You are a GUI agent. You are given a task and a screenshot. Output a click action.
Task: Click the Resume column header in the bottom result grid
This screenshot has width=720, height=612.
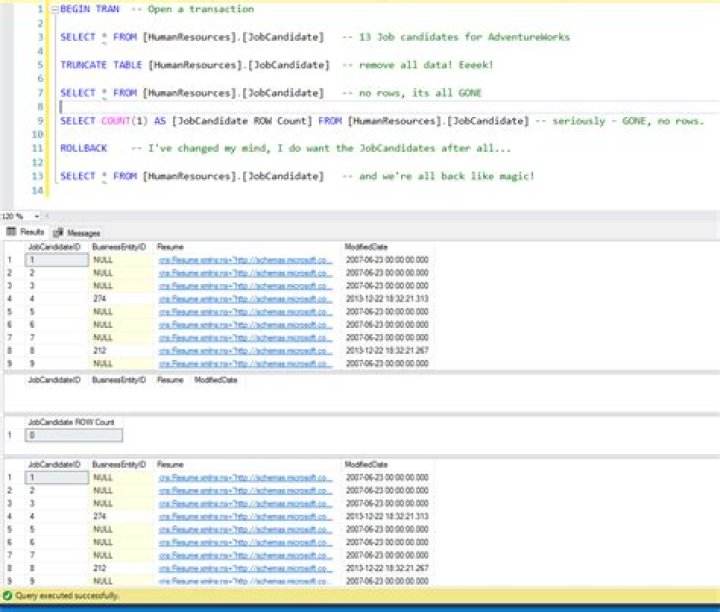point(170,465)
